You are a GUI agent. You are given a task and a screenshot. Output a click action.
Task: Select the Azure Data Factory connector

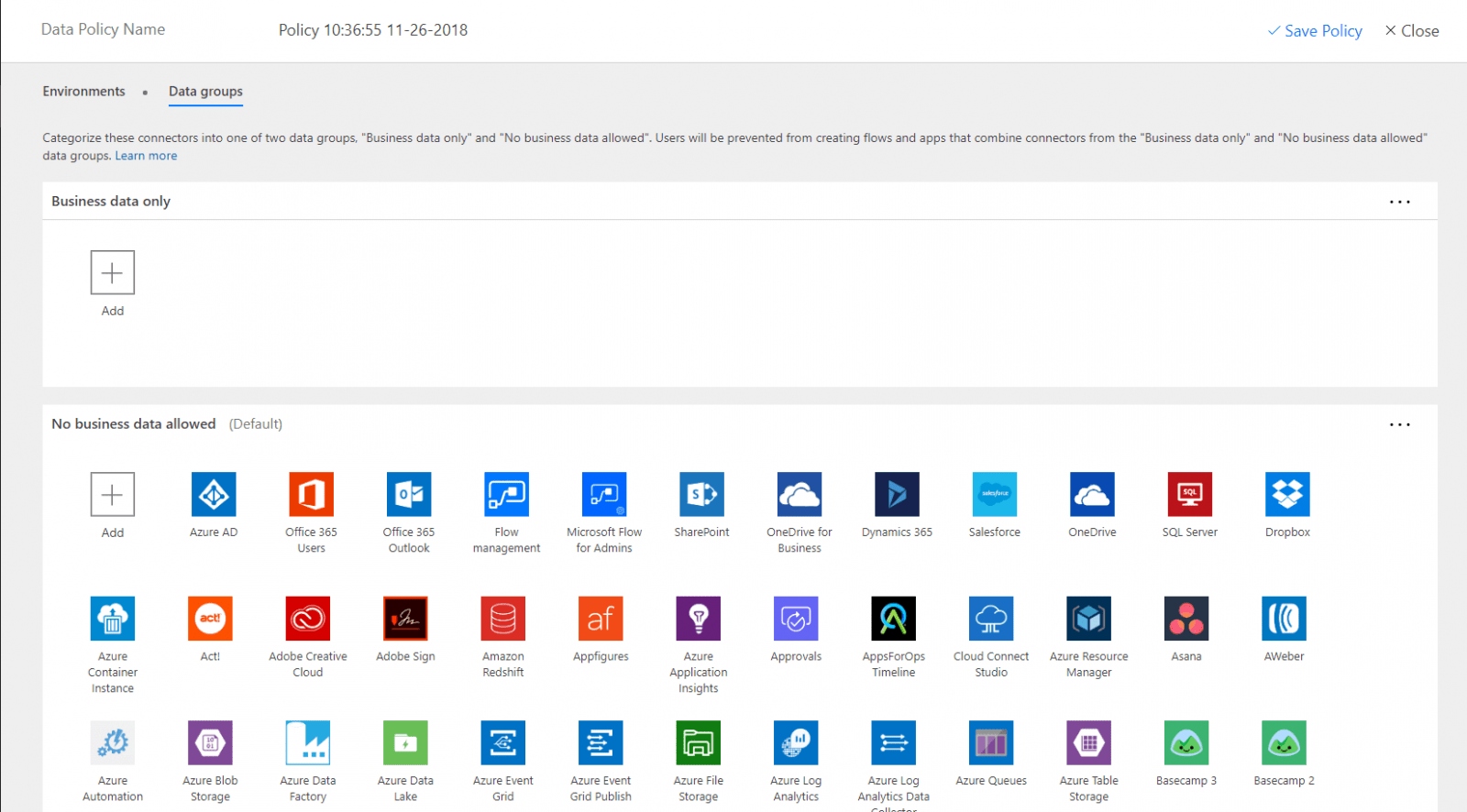click(x=308, y=742)
